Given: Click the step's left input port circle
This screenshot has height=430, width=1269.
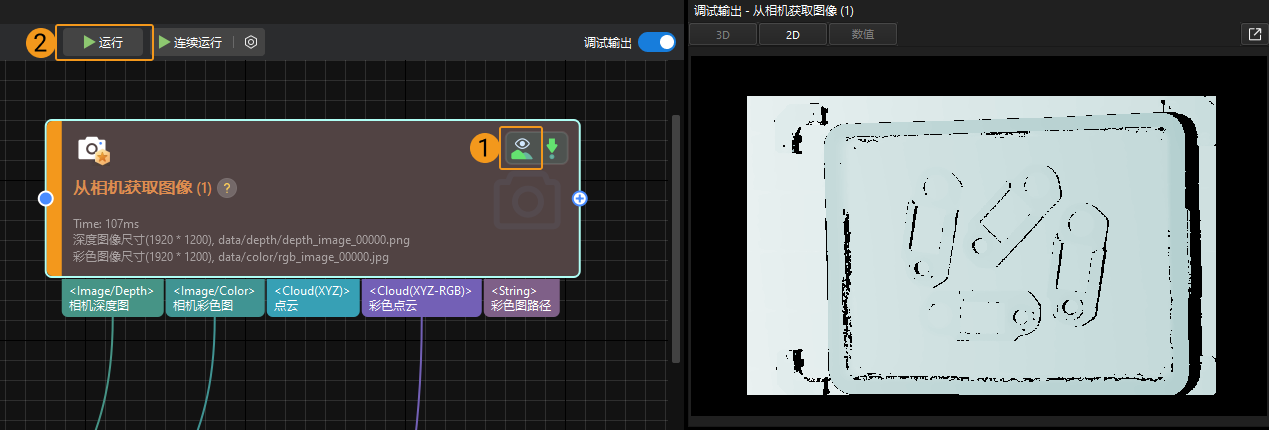Looking at the screenshot, I should (45, 199).
